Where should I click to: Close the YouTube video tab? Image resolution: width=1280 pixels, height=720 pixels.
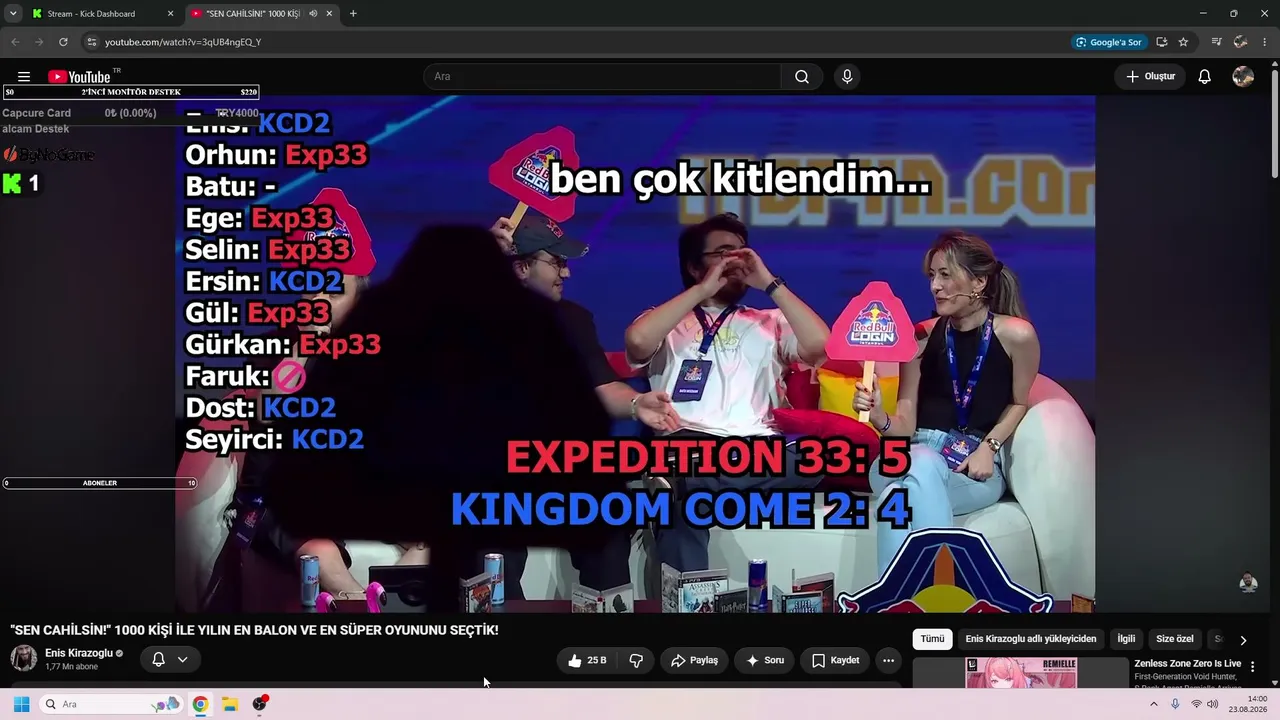pyautogui.click(x=329, y=14)
